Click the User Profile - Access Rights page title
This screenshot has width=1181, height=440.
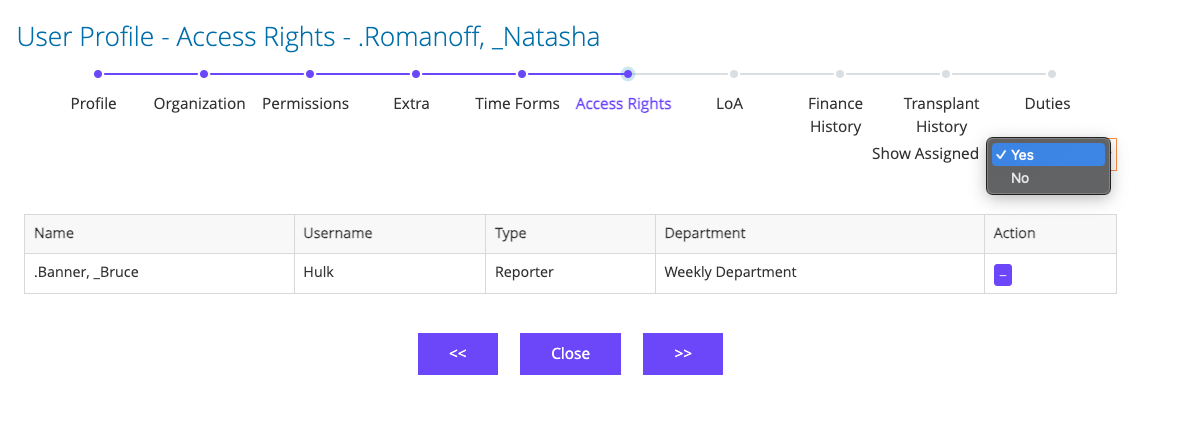tap(308, 37)
